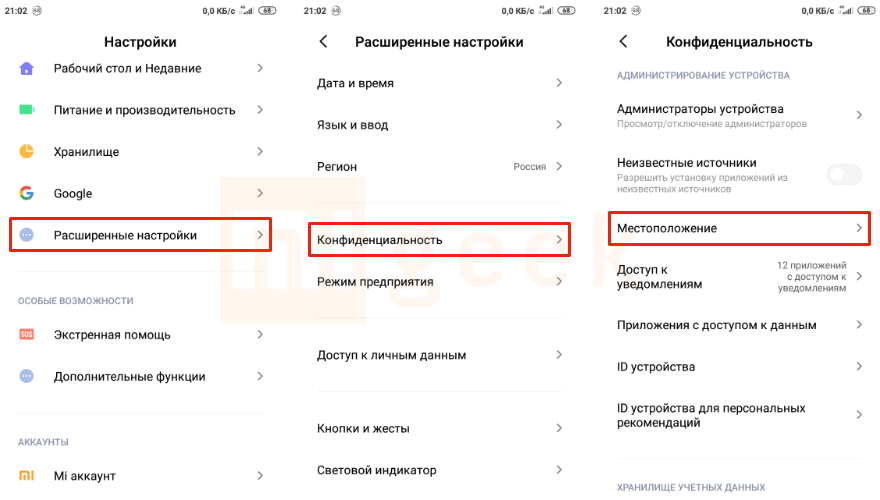Click the Дополнительные функции dots icon
This screenshot has height=500, width=880.
[x=27, y=377]
